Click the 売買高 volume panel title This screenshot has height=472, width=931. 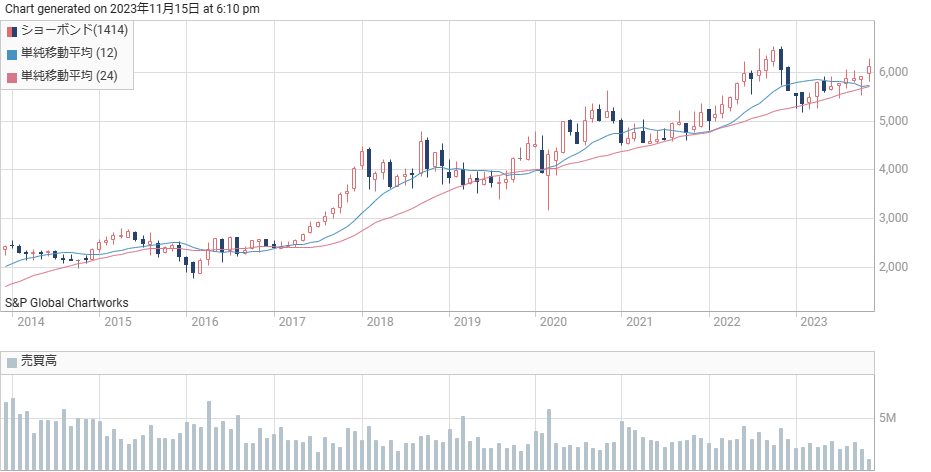click(39, 360)
